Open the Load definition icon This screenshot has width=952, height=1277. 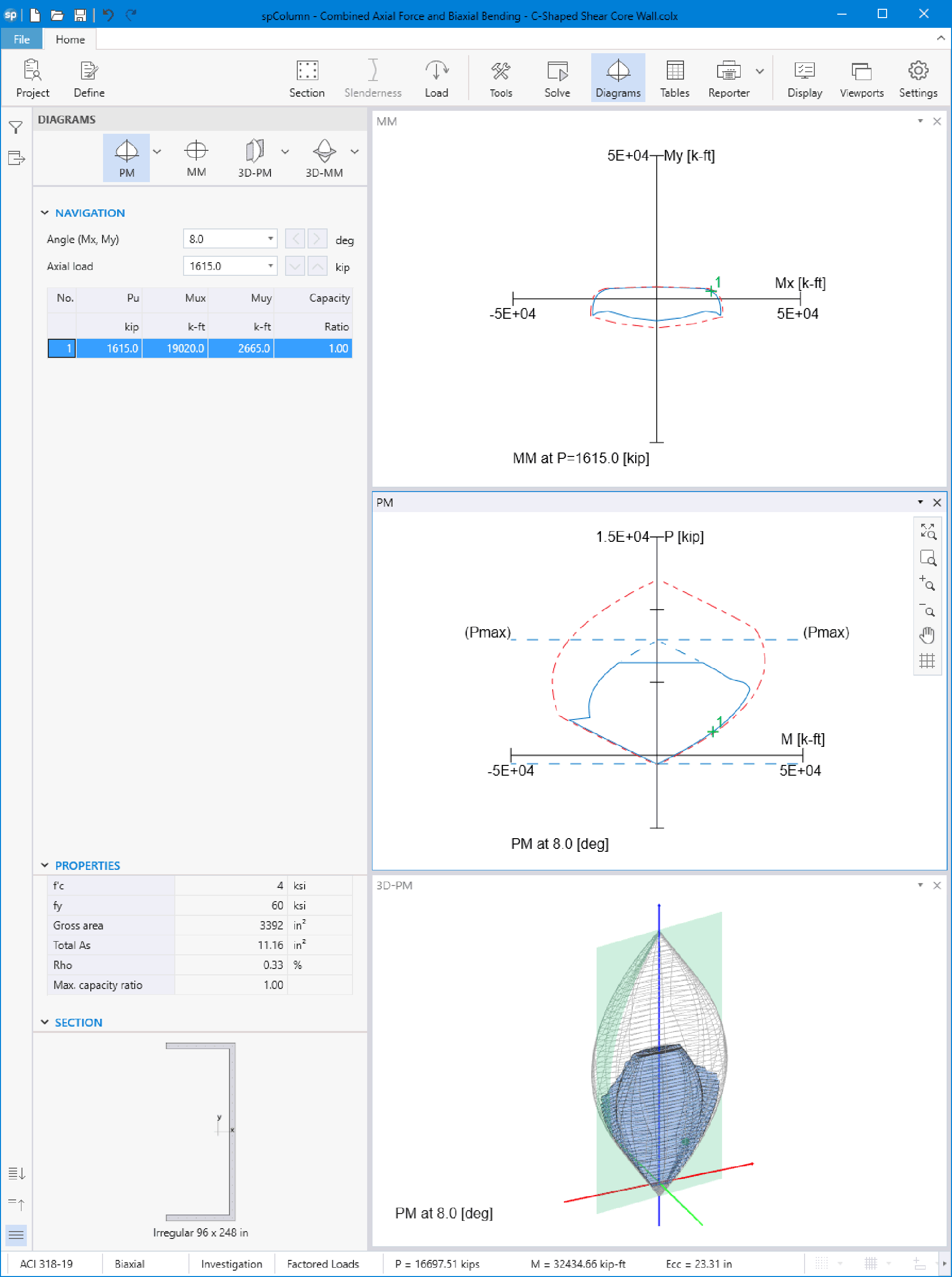point(436,79)
